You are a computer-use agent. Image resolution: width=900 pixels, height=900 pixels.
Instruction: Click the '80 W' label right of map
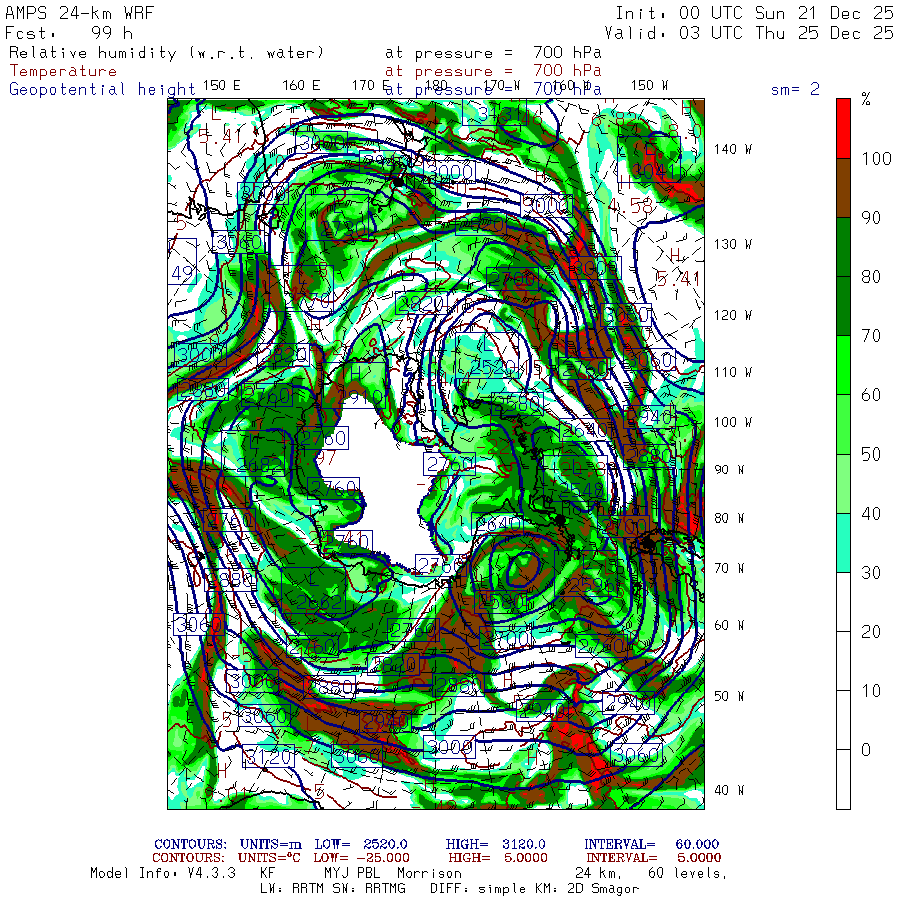(730, 518)
